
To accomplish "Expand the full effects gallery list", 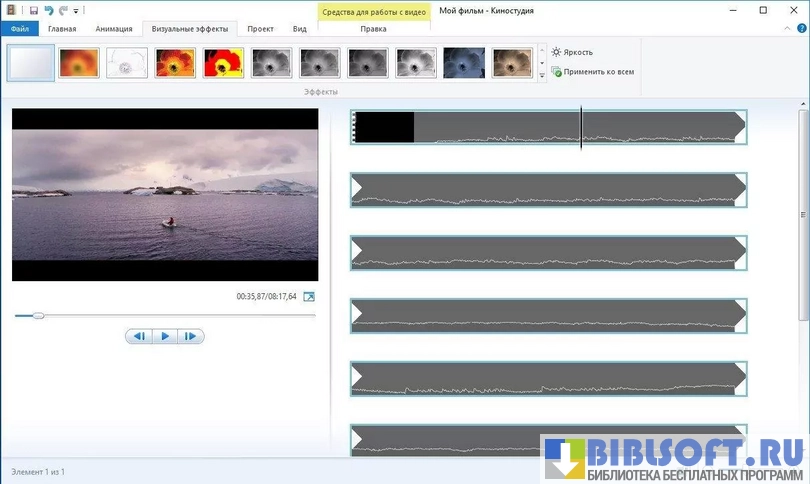I will [542, 75].
